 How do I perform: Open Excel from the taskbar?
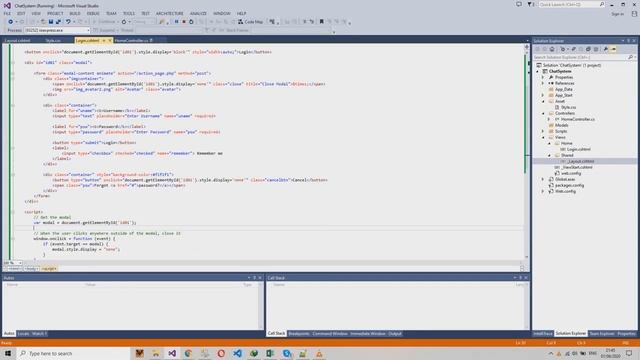[x=270, y=353]
